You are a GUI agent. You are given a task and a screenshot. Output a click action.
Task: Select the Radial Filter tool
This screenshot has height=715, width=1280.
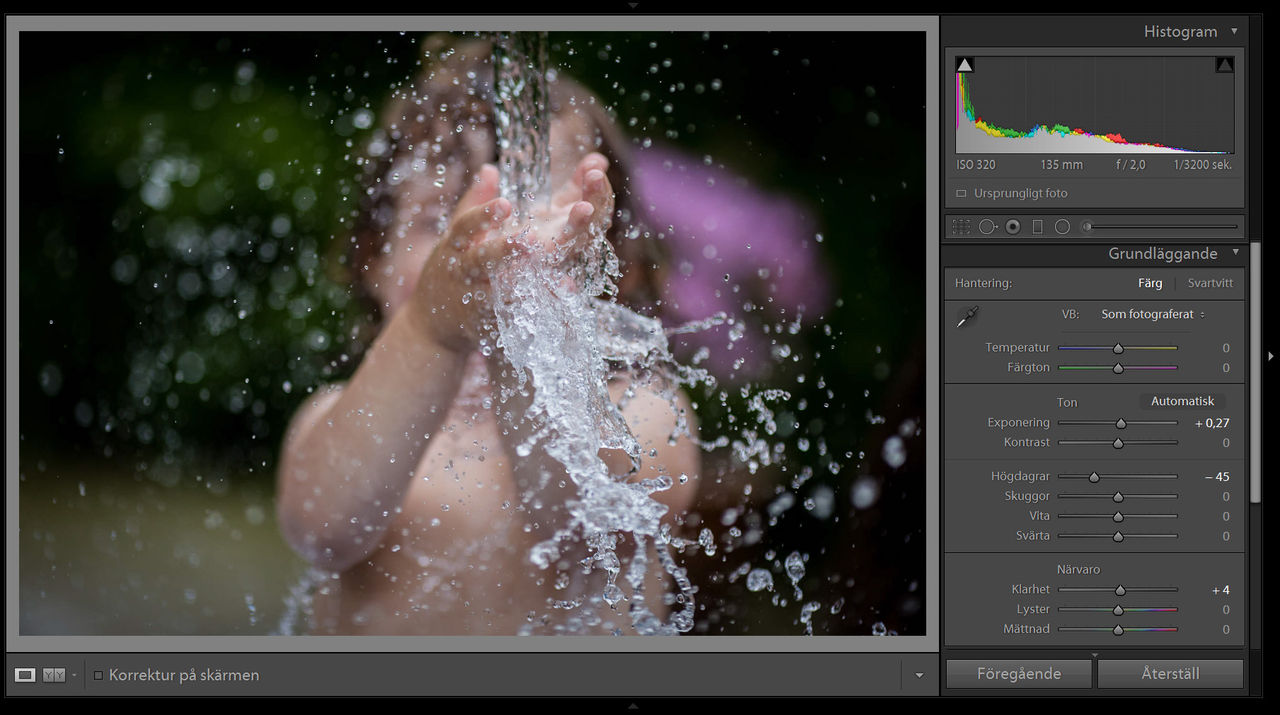[1062, 227]
